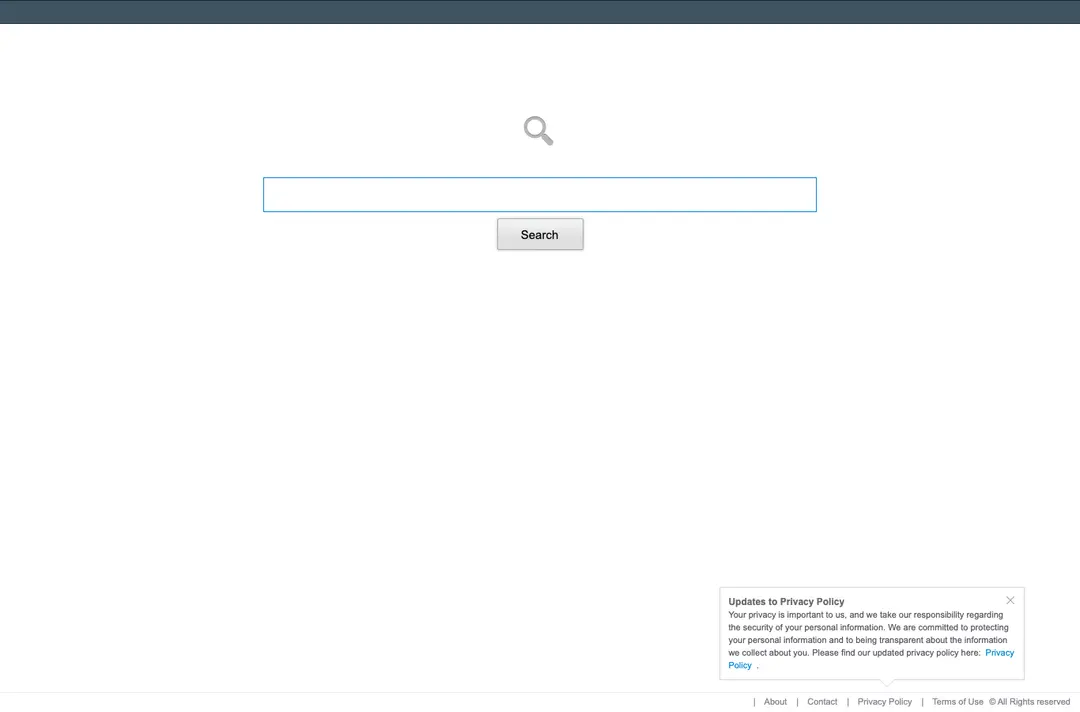Open the Terms of Use footer link
This screenshot has width=1080, height=712.
(x=957, y=702)
